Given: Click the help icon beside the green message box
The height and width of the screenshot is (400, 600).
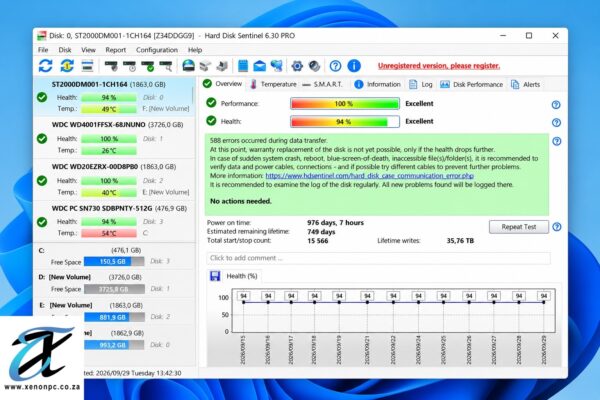Looking at the screenshot, I should tap(557, 141).
